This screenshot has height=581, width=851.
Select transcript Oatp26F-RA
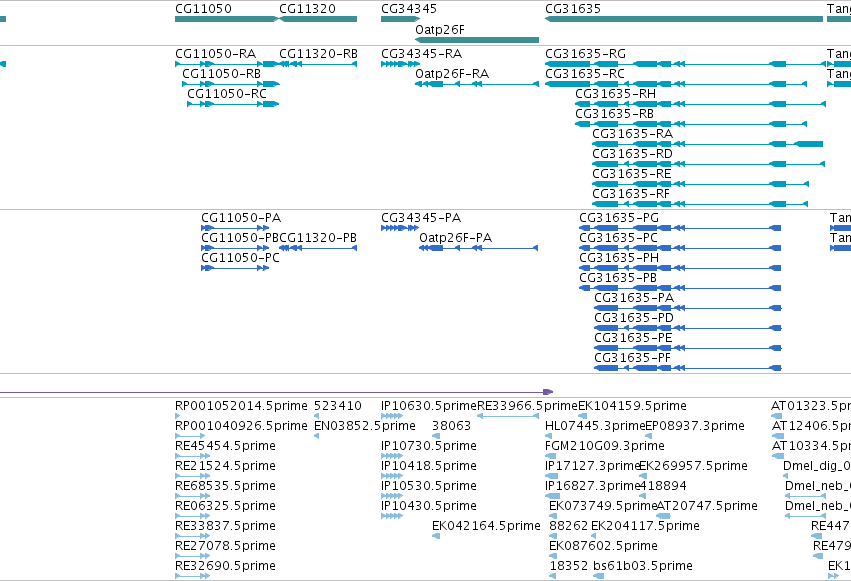coord(452,74)
